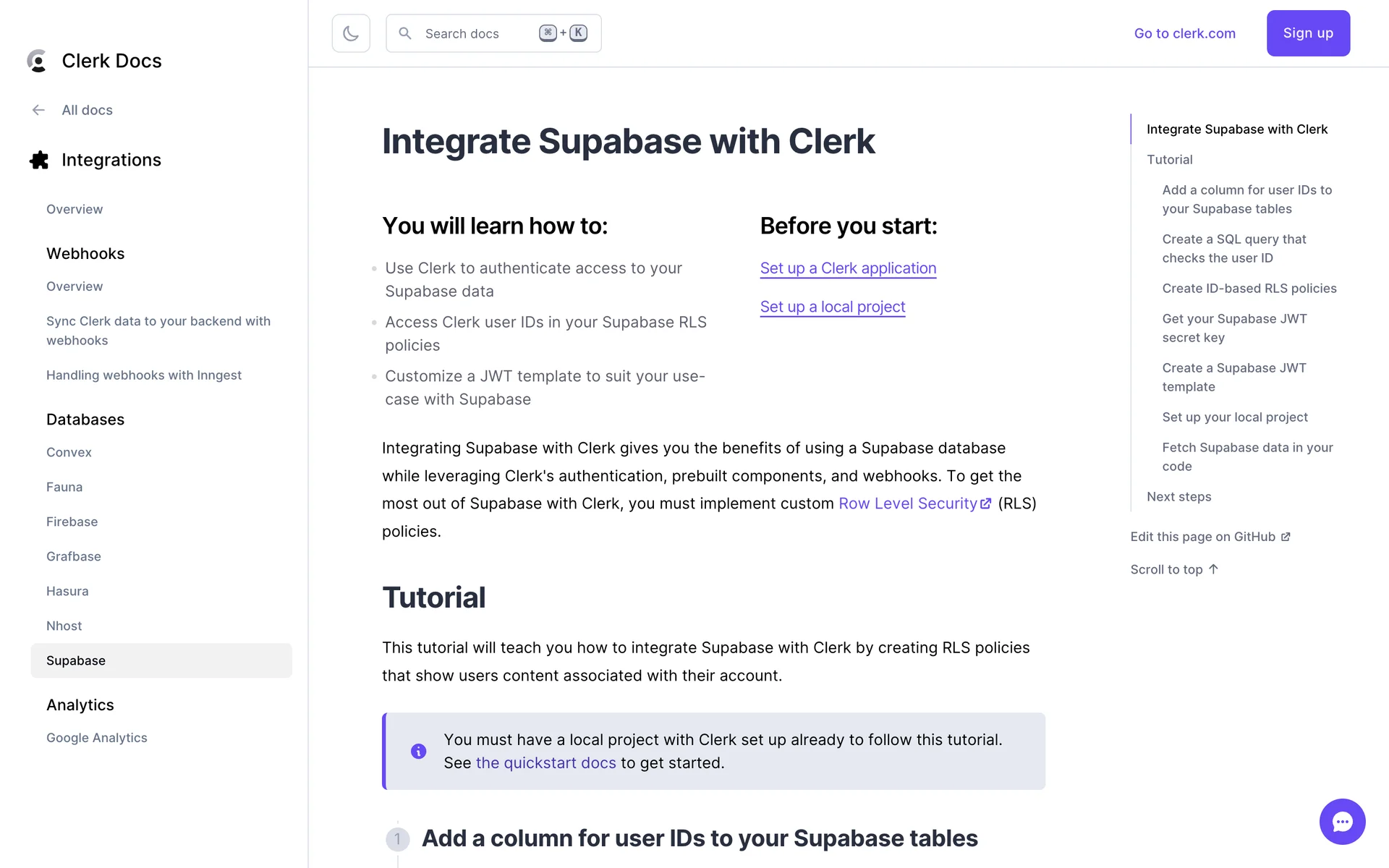Image resolution: width=1389 pixels, height=868 pixels.
Task: Follow the Row Level Security link
Action: click(907, 503)
